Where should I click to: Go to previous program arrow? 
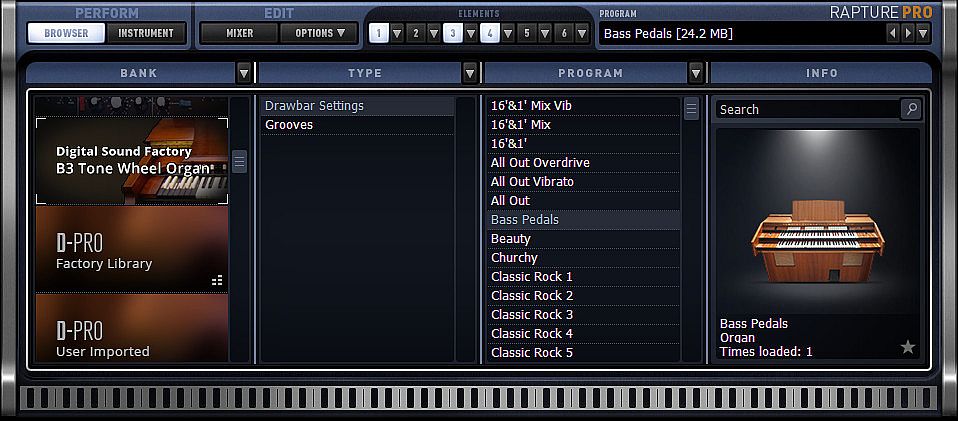pyautogui.click(x=893, y=33)
